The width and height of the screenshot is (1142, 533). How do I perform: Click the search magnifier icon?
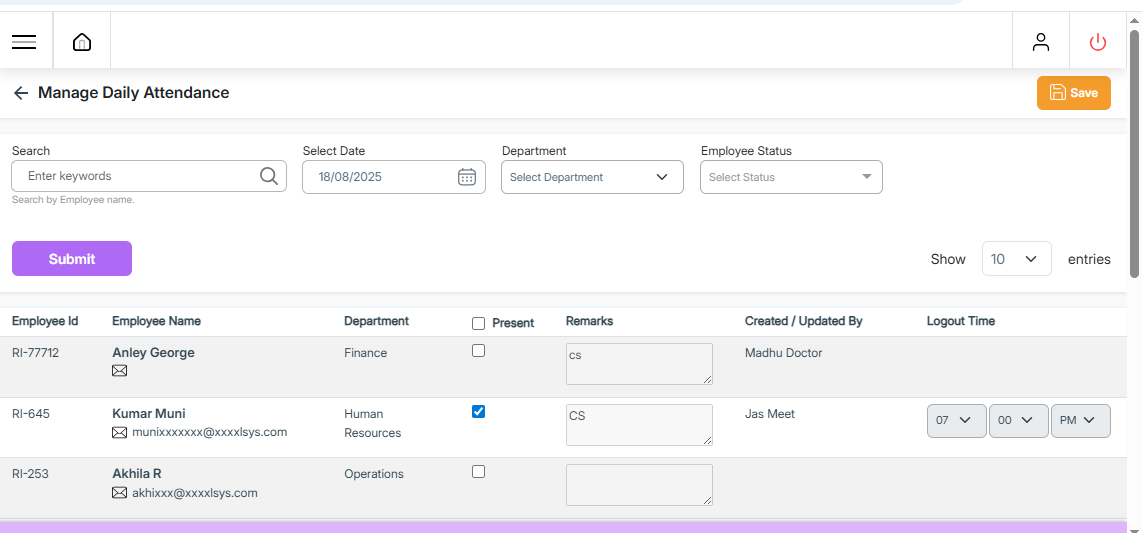click(x=268, y=176)
